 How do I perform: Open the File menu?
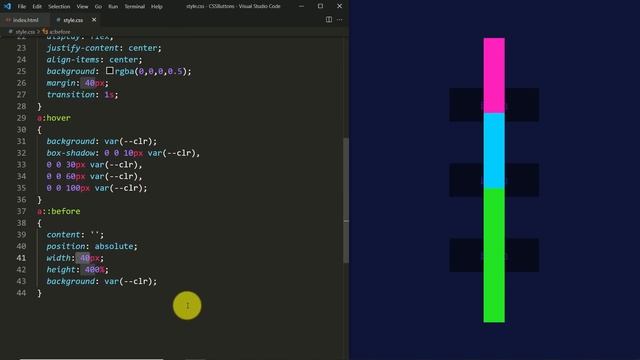(x=22, y=7)
